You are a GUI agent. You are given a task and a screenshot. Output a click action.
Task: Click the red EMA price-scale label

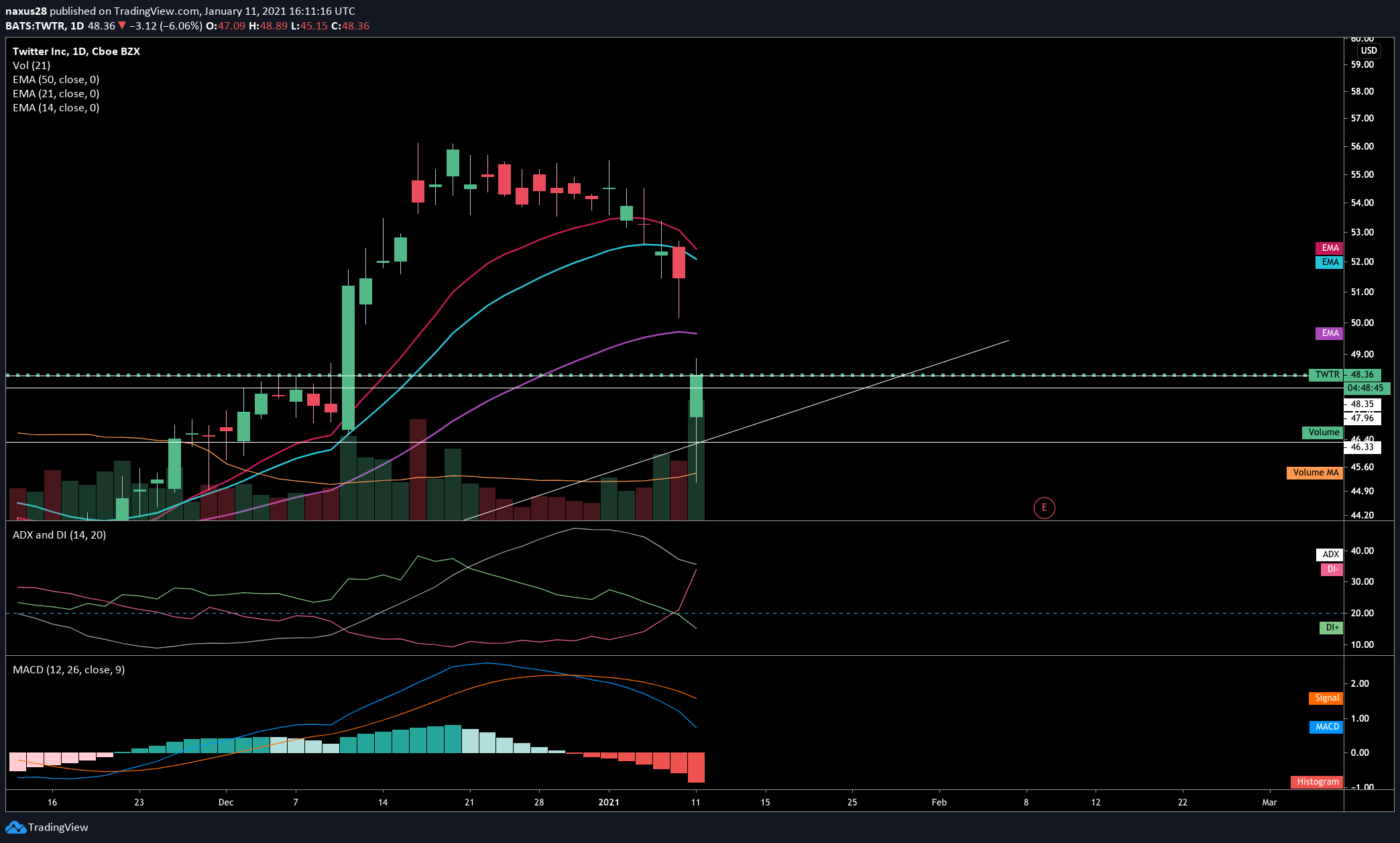coord(1329,248)
